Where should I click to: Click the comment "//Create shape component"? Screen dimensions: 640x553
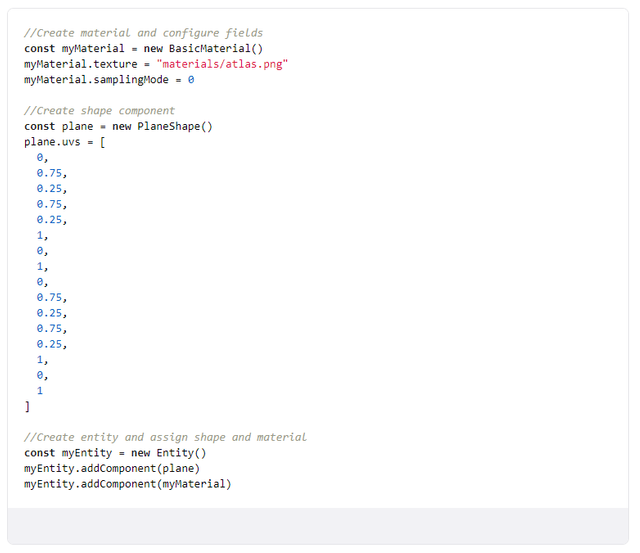point(99,111)
